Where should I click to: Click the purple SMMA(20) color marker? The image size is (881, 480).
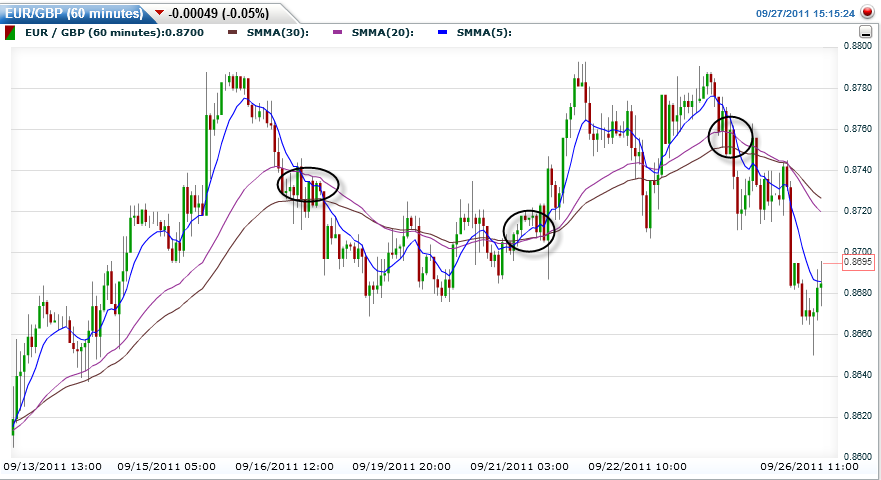pyautogui.click(x=338, y=33)
